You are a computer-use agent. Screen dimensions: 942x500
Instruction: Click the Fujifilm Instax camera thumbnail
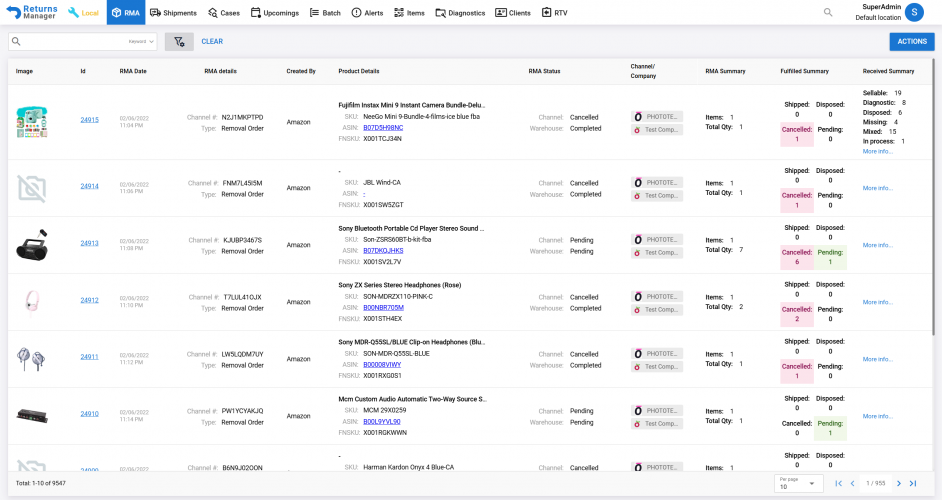coord(32,122)
